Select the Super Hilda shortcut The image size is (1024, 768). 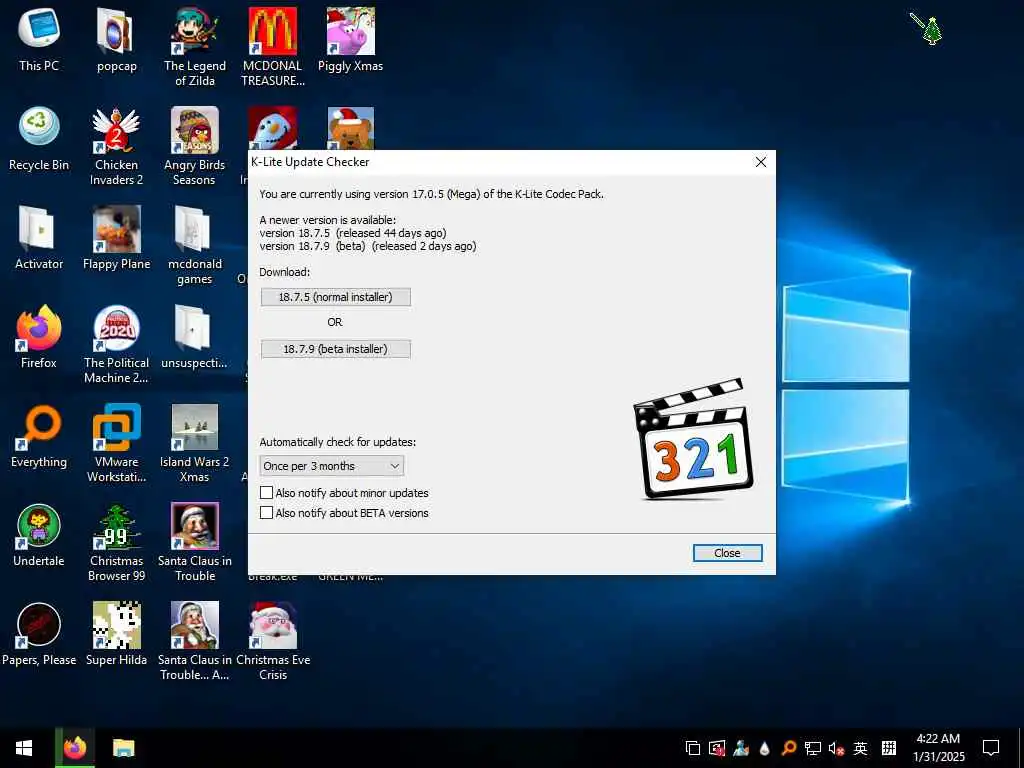pyautogui.click(x=116, y=634)
